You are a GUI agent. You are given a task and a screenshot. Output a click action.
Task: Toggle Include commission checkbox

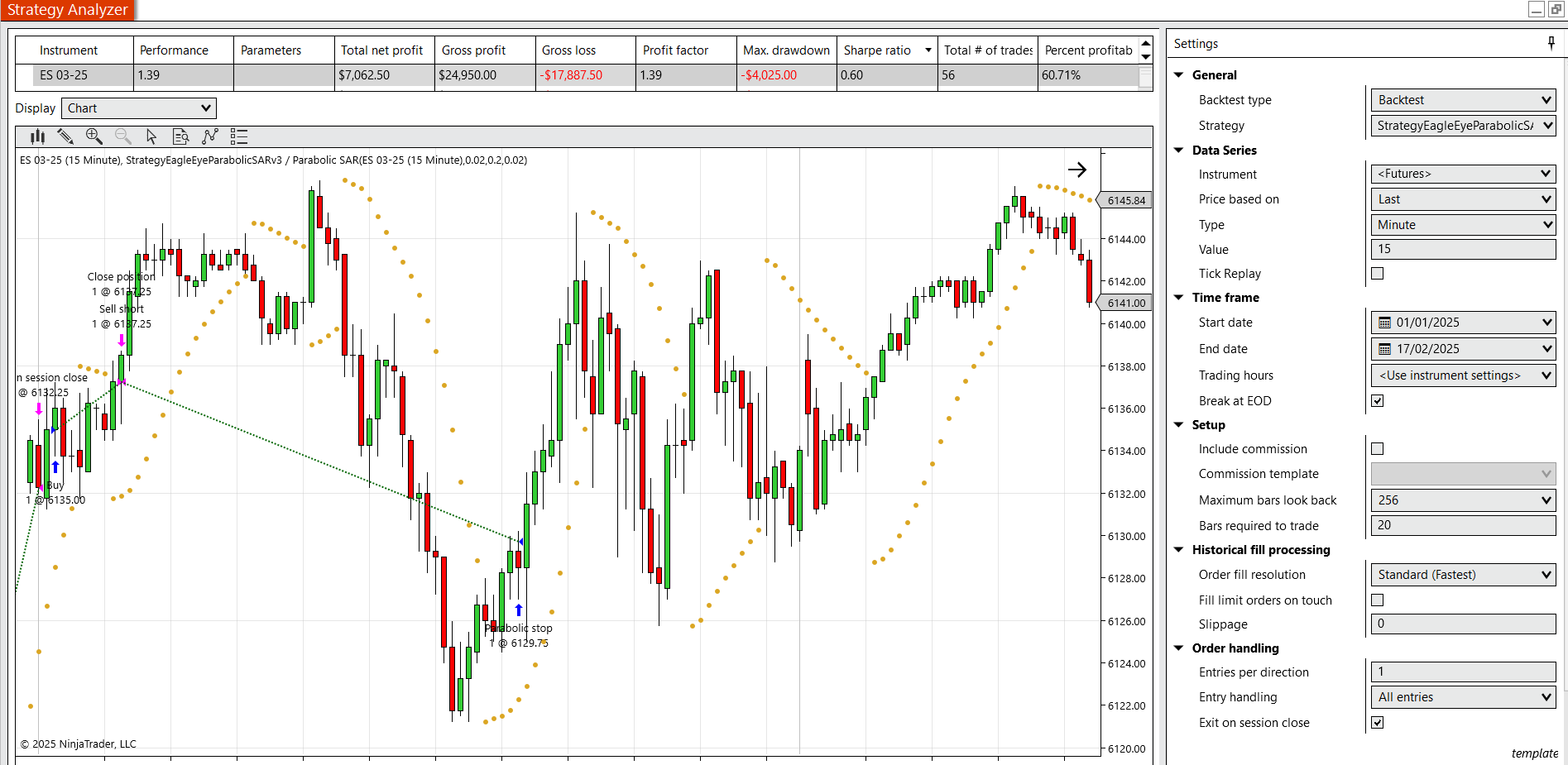(1378, 449)
